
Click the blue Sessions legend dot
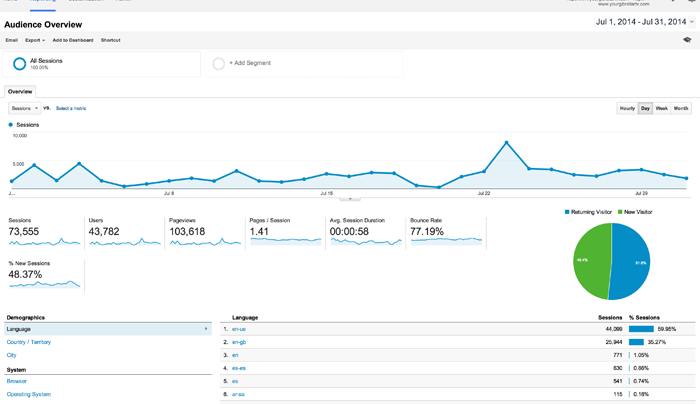coord(11,125)
